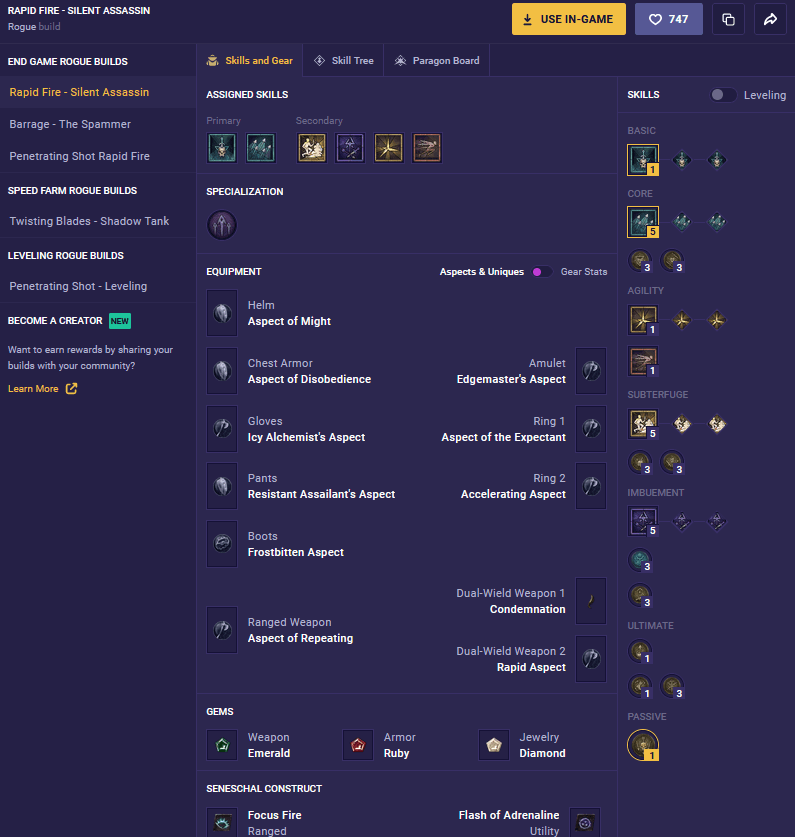Image resolution: width=795 pixels, height=837 pixels.
Task: Click the Passive key skill icon
Action: pyautogui.click(x=643, y=745)
